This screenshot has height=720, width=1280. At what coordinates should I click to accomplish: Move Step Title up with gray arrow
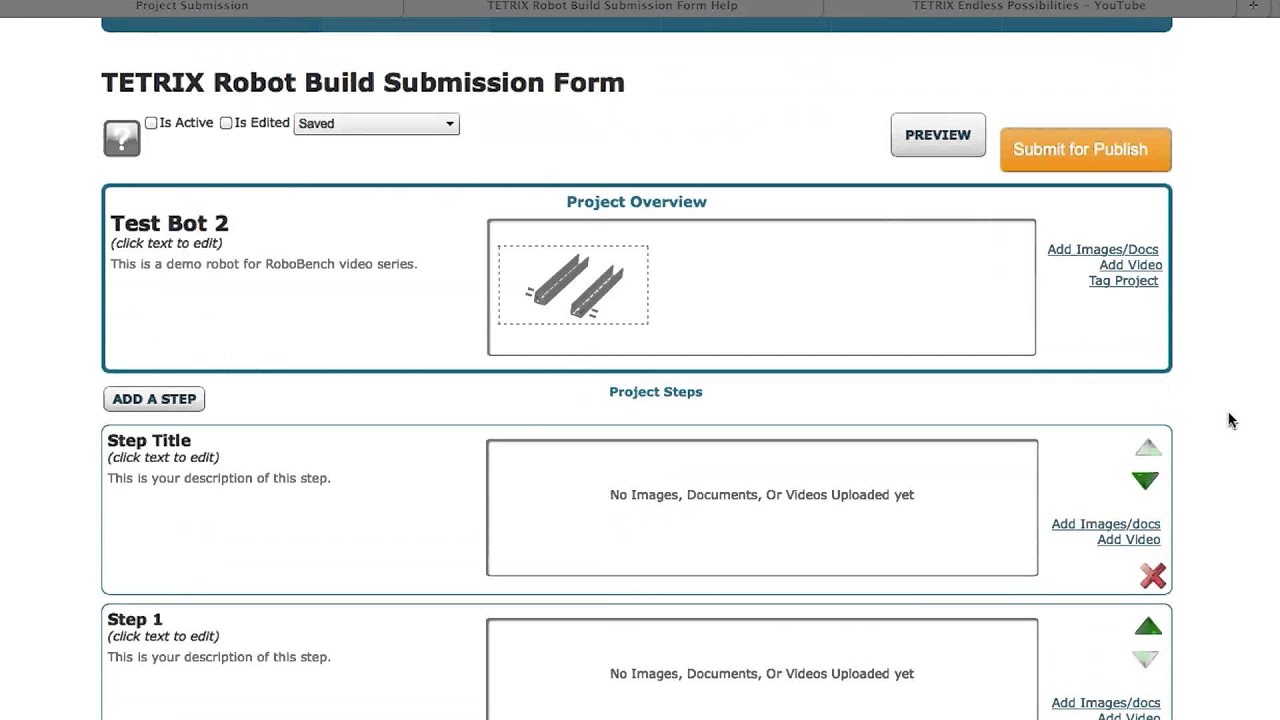(x=1147, y=448)
